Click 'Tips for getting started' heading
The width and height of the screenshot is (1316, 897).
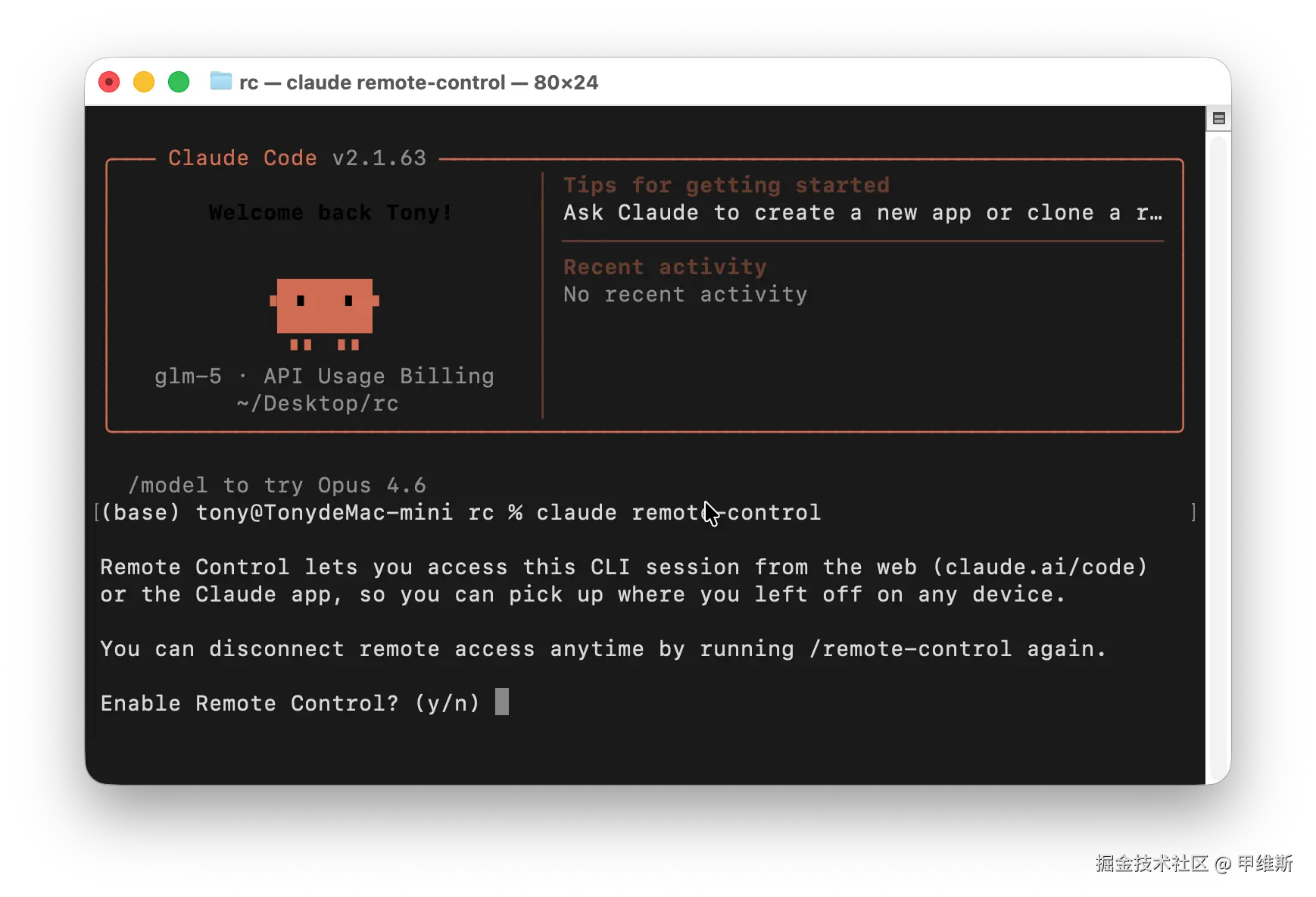tap(727, 186)
